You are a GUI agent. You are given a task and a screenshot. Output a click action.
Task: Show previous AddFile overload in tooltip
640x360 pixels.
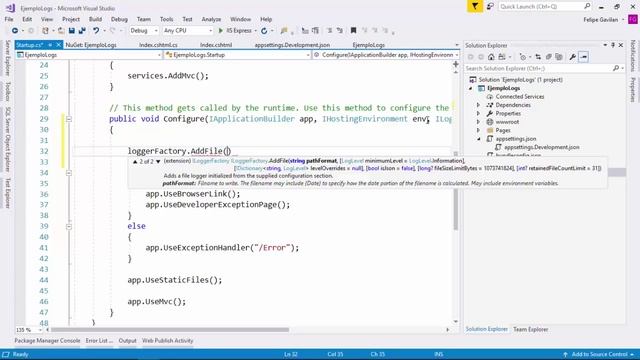coord(135,162)
